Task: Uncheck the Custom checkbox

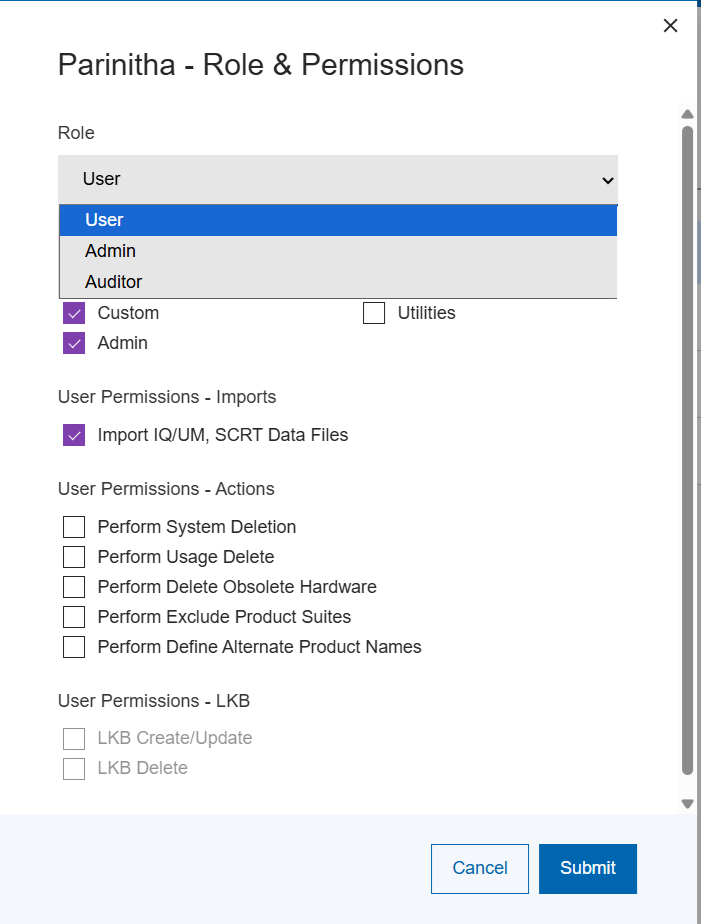Action: coord(74,313)
